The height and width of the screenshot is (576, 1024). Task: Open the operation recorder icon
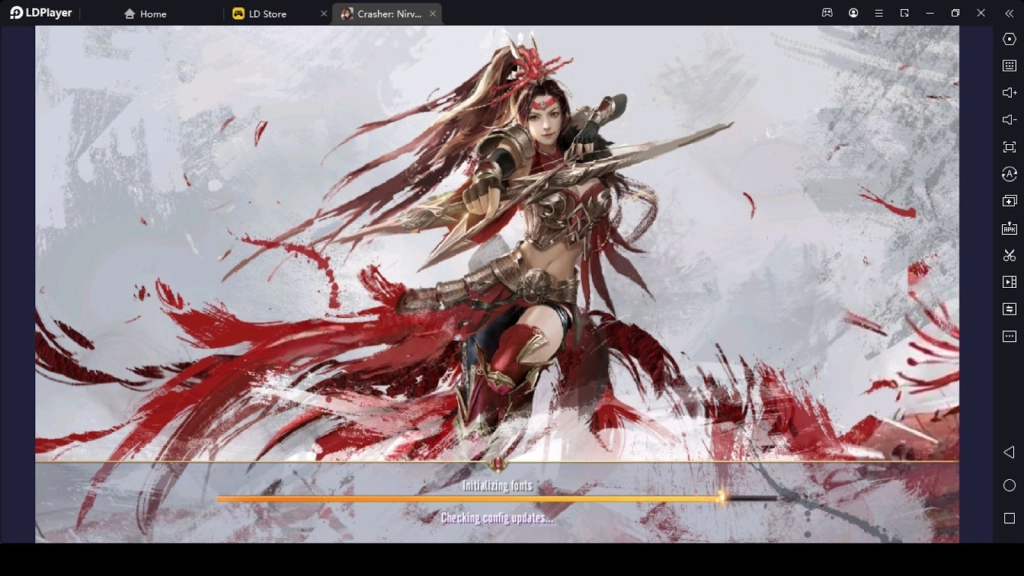click(1009, 174)
